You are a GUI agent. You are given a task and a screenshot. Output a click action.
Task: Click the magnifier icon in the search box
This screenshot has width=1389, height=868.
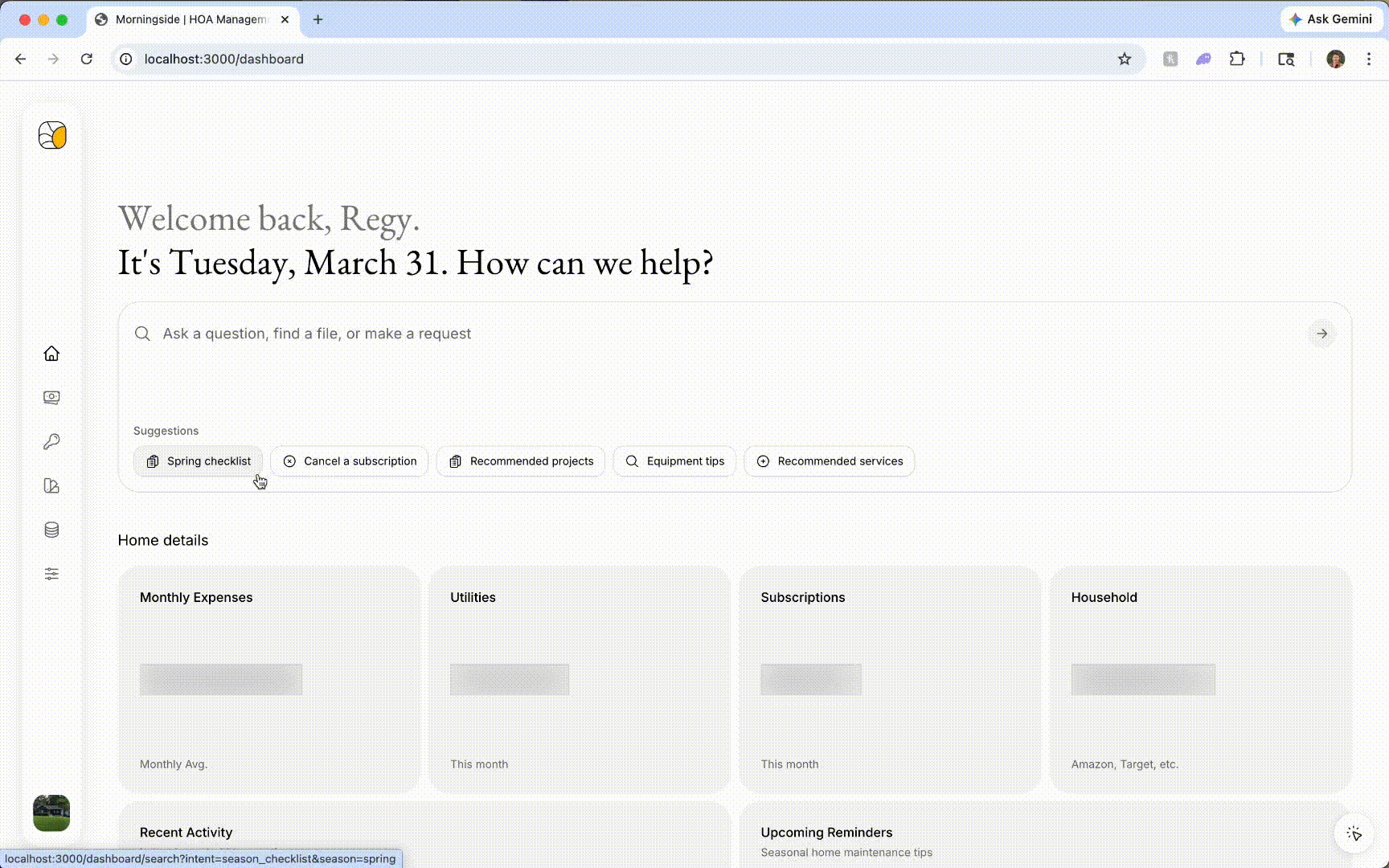pyautogui.click(x=142, y=334)
